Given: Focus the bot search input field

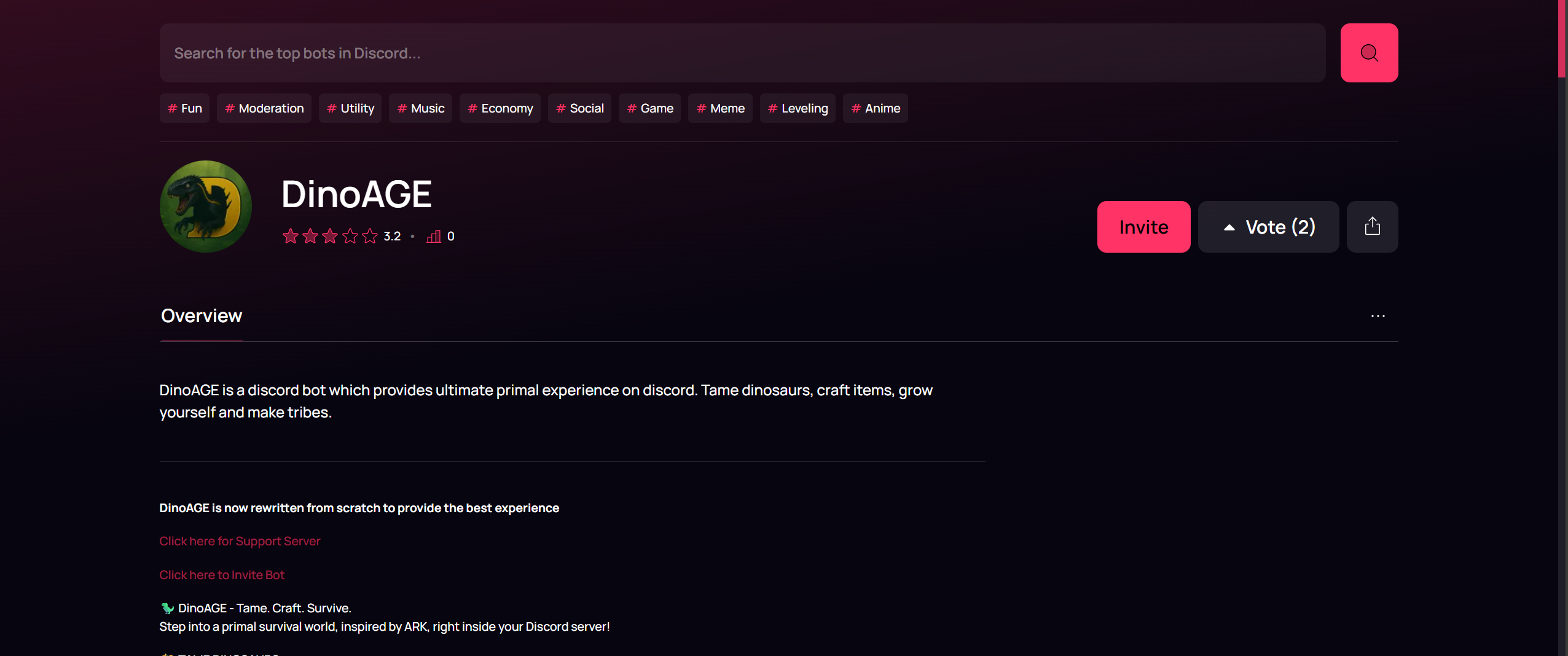Looking at the screenshot, I should point(742,53).
